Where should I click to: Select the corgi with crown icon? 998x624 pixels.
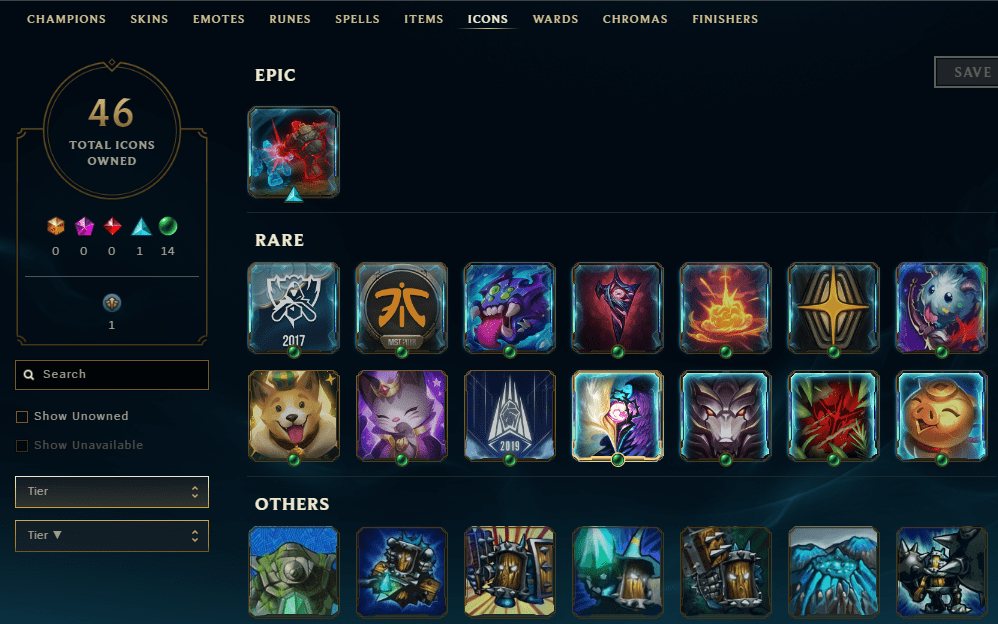point(293,416)
